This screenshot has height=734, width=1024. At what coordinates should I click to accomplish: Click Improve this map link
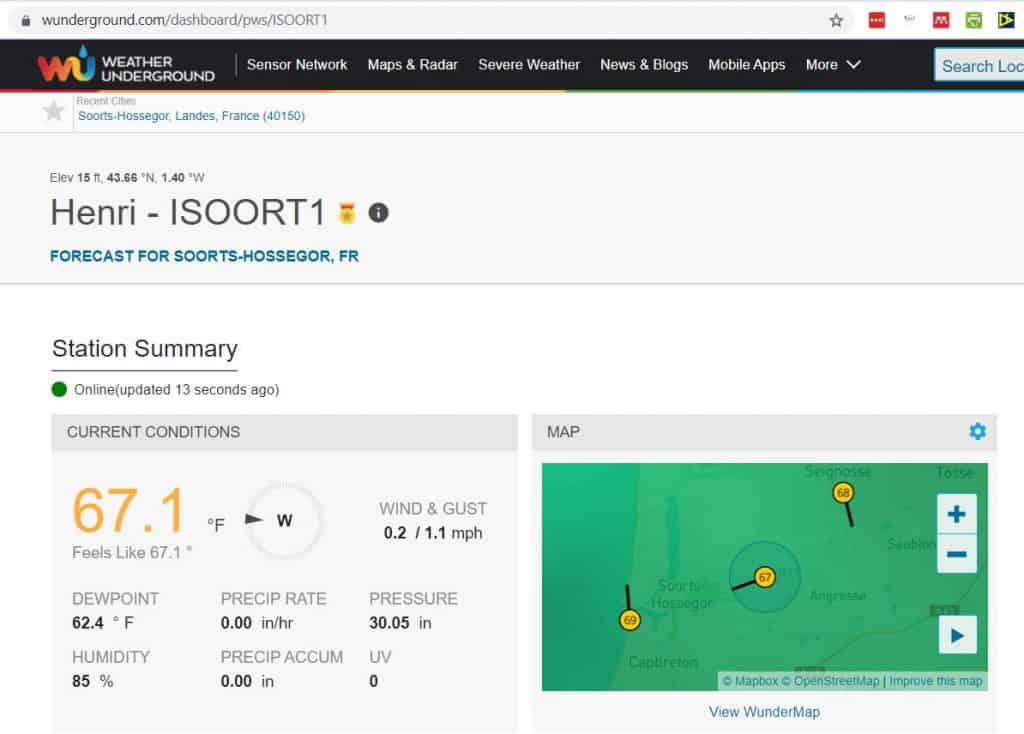click(x=936, y=681)
